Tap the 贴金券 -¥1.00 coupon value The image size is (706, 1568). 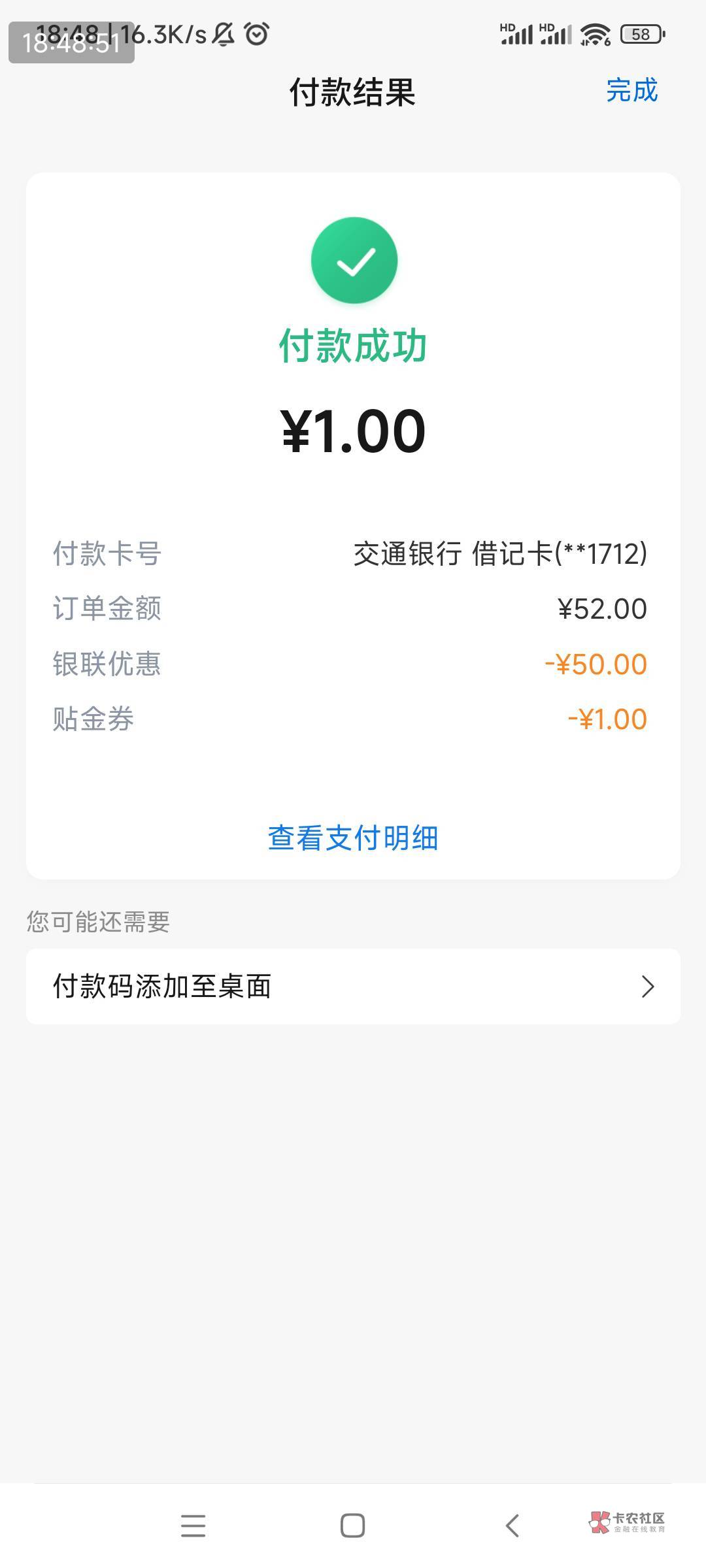607,719
